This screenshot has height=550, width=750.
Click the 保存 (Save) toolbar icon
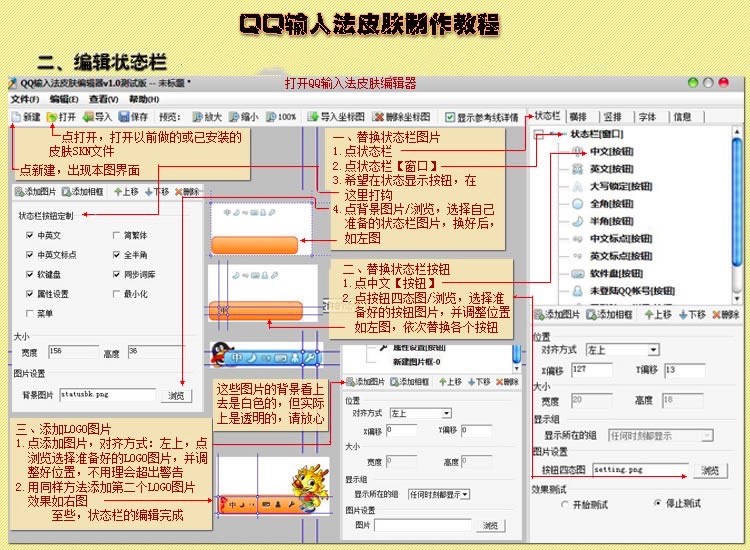[x=124, y=117]
